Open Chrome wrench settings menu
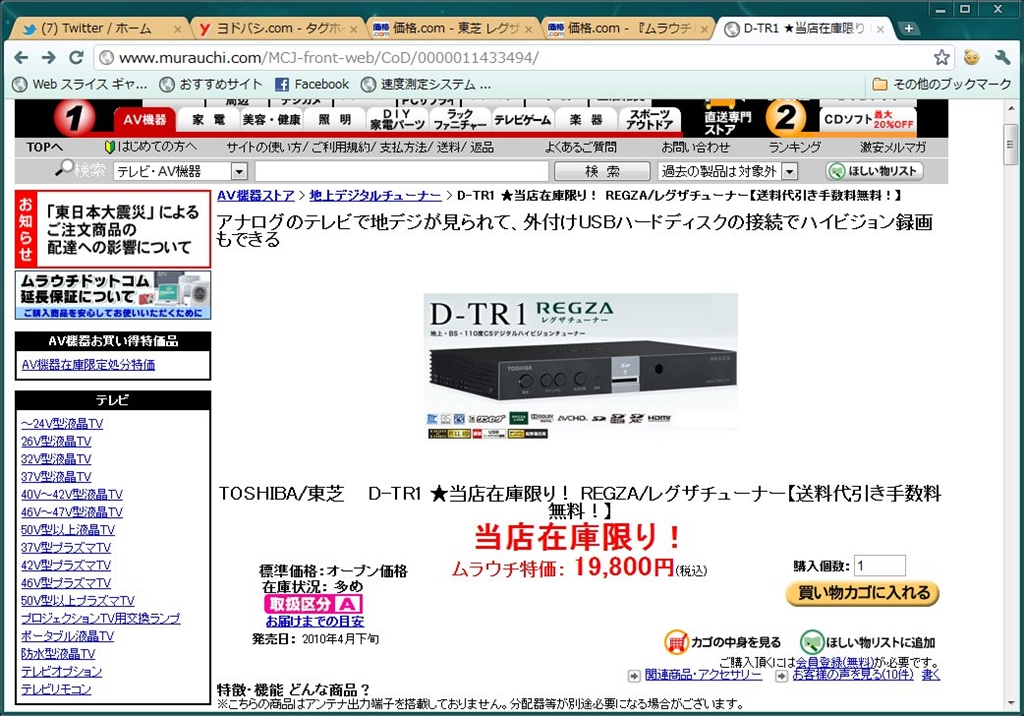Image resolution: width=1024 pixels, height=716 pixels. (1002, 57)
